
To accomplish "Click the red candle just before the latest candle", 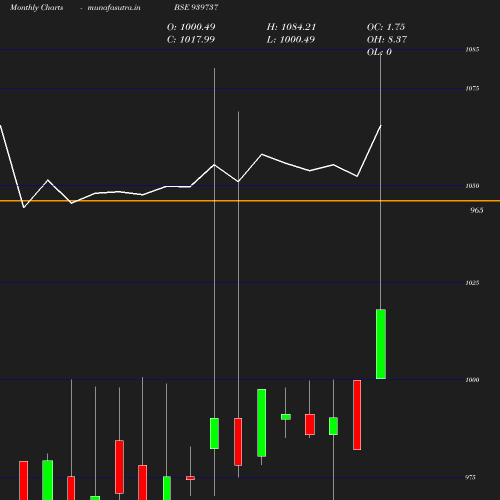I will click(357, 415).
